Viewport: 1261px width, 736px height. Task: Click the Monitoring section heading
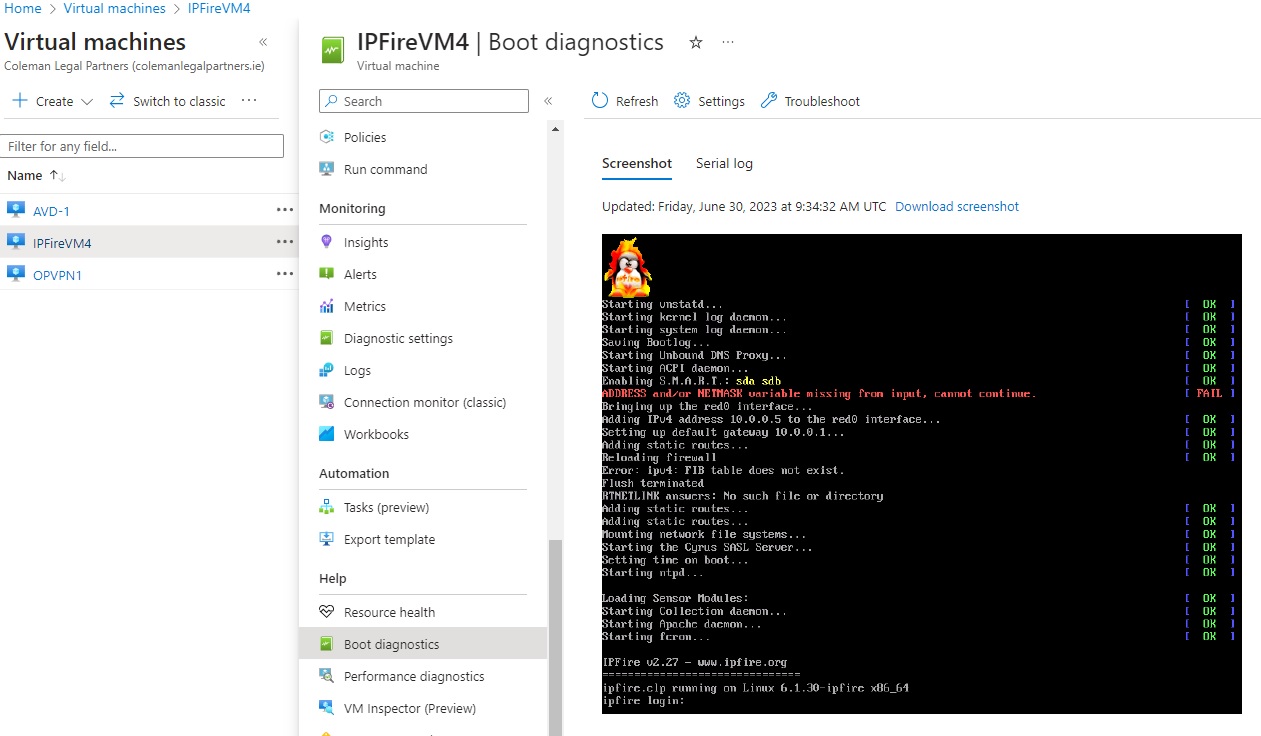point(352,209)
